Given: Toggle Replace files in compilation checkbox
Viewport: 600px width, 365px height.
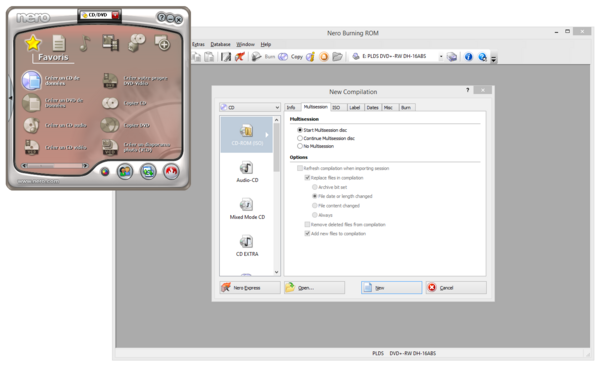Looking at the screenshot, I should coord(334,178).
